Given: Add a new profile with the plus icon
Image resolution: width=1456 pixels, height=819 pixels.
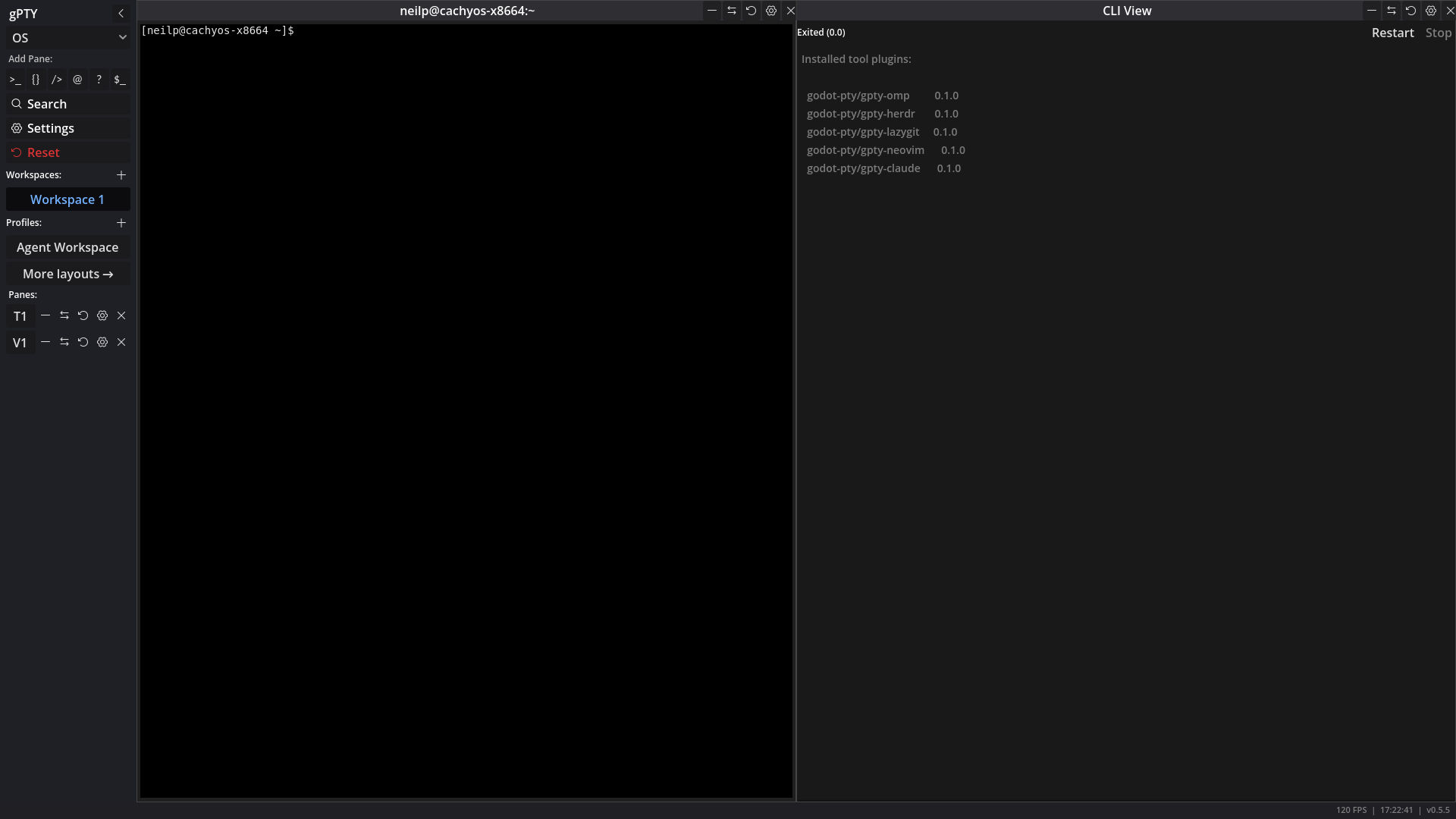Looking at the screenshot, I should click(121, 223).
